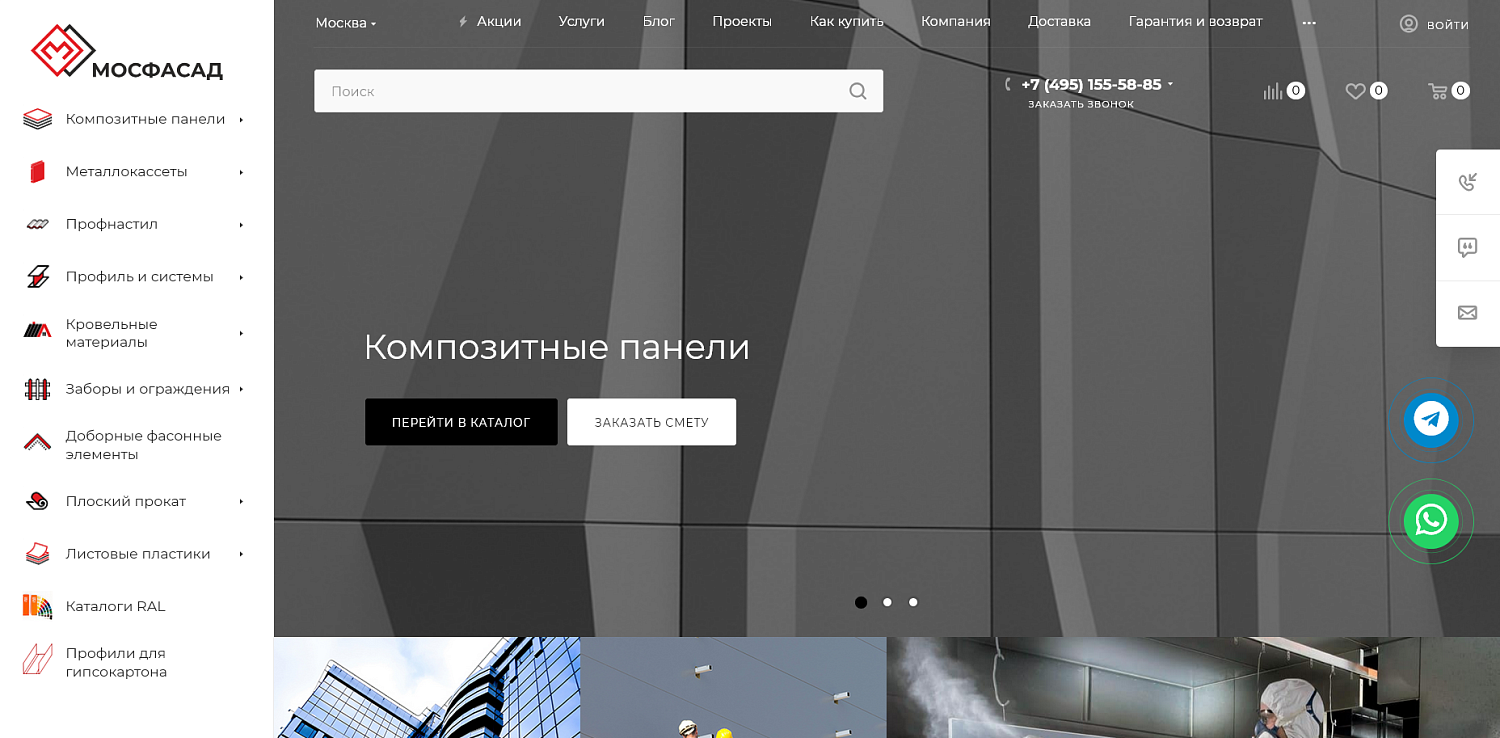This screenshot has width=1500, height=738.
Task: Open the Москва city dropdown
Action: click(x=346, y=23)
